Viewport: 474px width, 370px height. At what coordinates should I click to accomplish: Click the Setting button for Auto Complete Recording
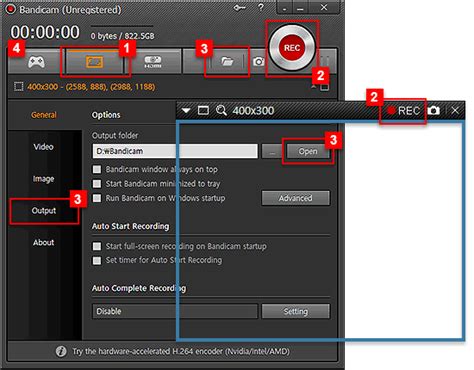pyautogui.click(x=296, y=311)
